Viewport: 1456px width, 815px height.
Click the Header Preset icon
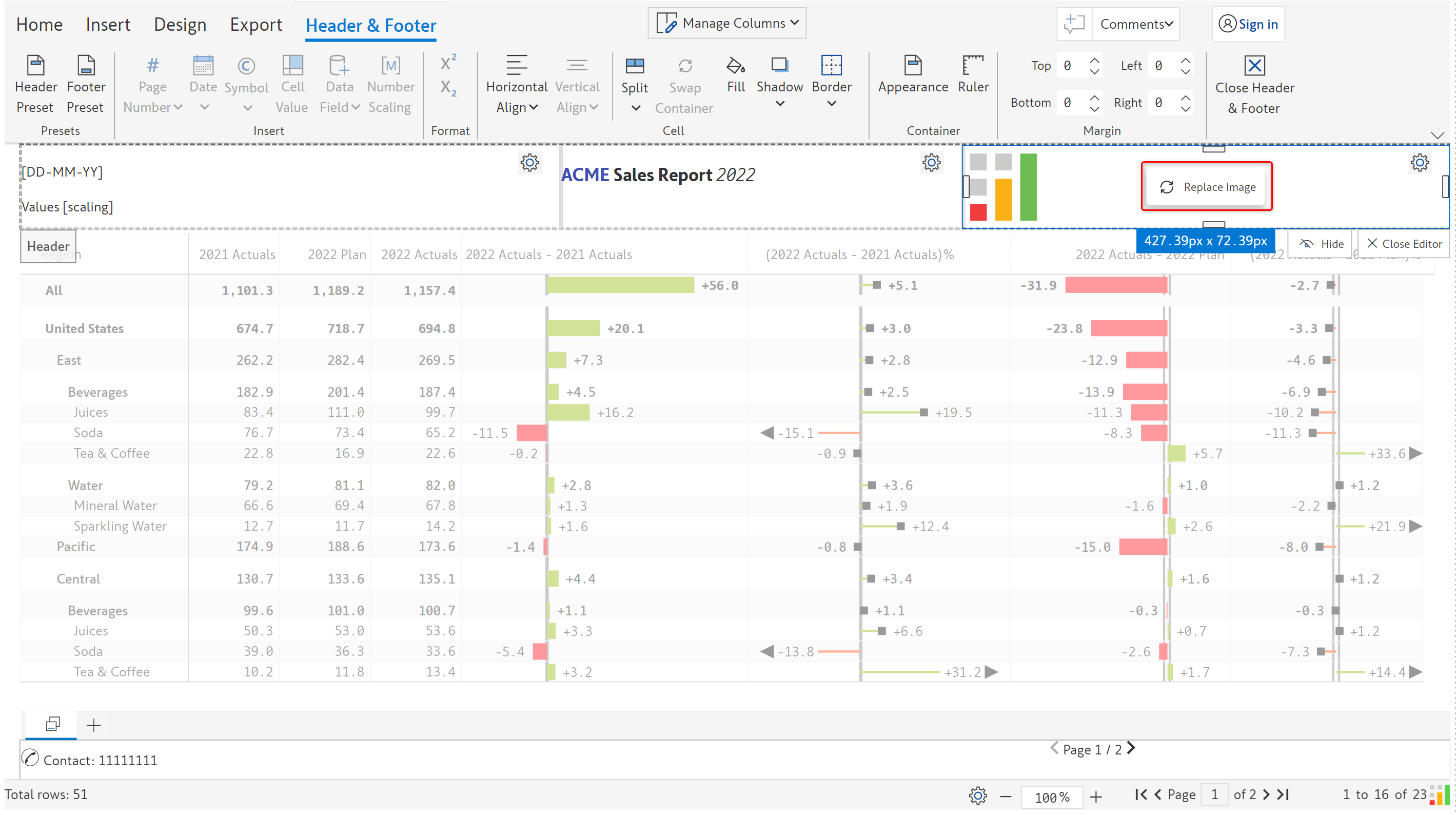tap(35, 66)
